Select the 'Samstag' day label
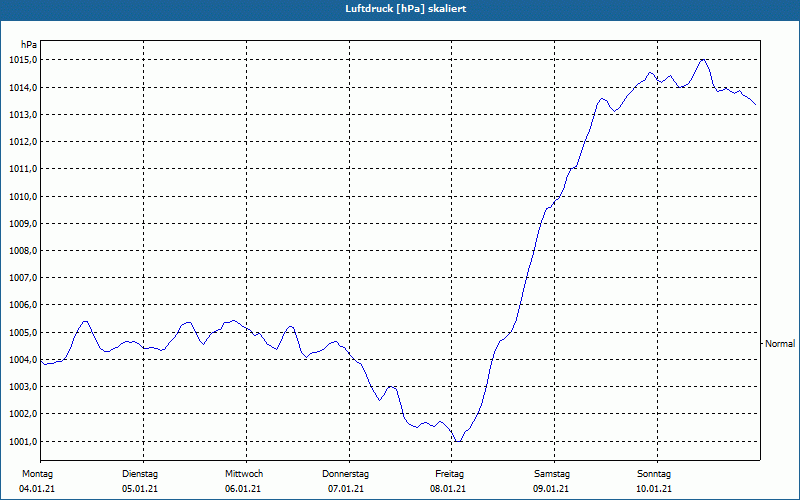Viewport: 800px width, 500px height. pos(552,474)
